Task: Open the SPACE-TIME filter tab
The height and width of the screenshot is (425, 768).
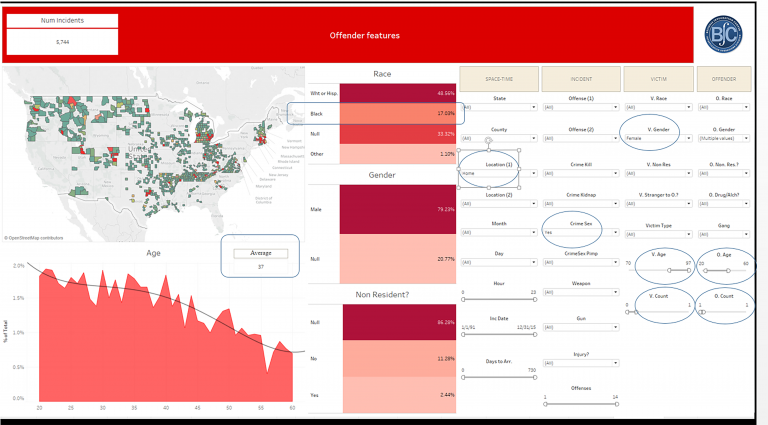Action: tap(499, 79)
